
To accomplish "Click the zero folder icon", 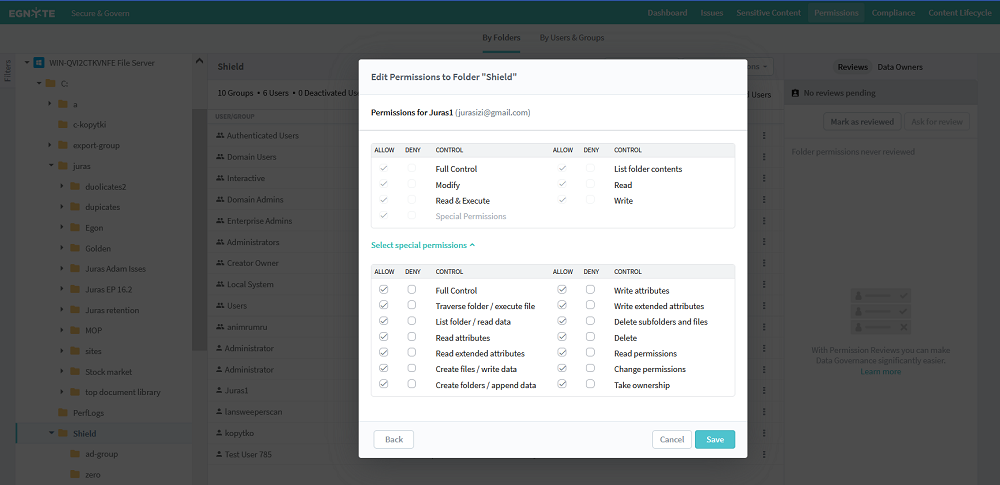I will point(75,475).
